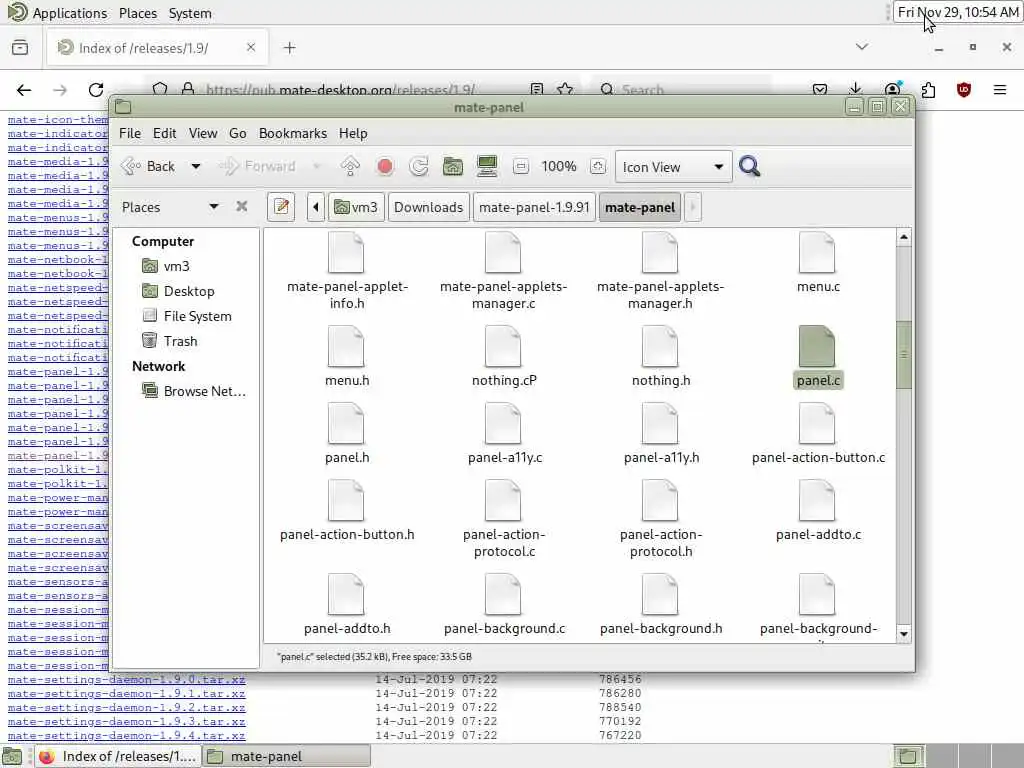
Task: Click the uBlock Origin extension icon
Action: (x=964, y=89)
